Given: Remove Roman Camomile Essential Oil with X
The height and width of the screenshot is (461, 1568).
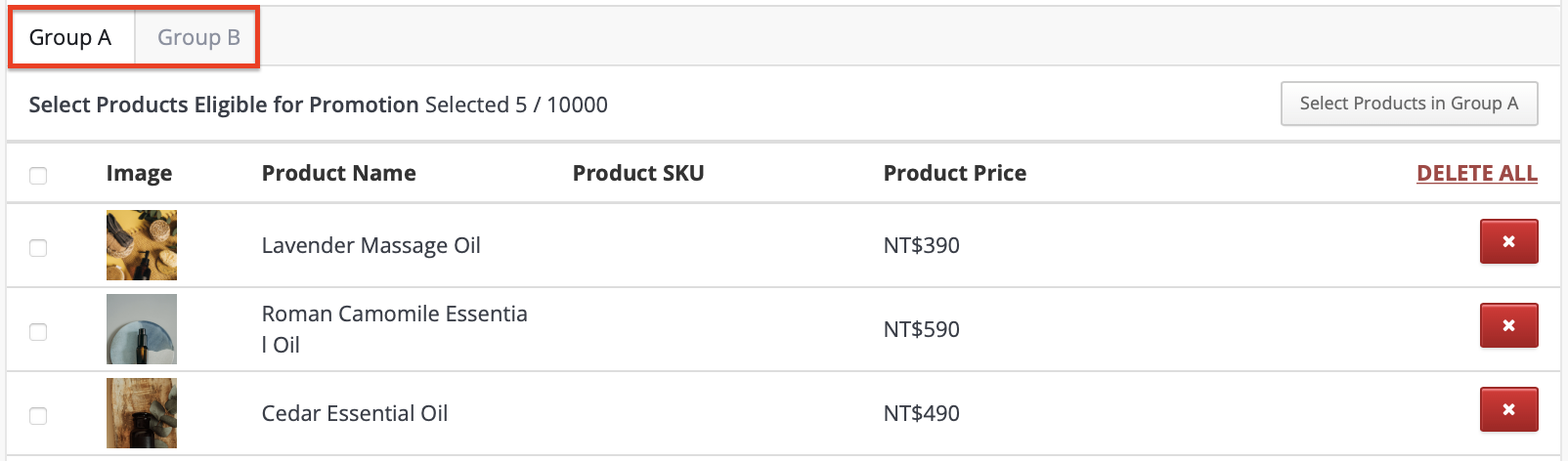Looking at the screenshot, I should click(1508, 325).
